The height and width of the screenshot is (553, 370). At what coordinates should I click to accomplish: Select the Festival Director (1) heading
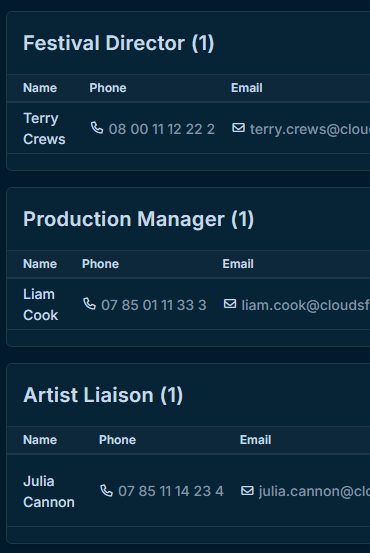[119, 43]
